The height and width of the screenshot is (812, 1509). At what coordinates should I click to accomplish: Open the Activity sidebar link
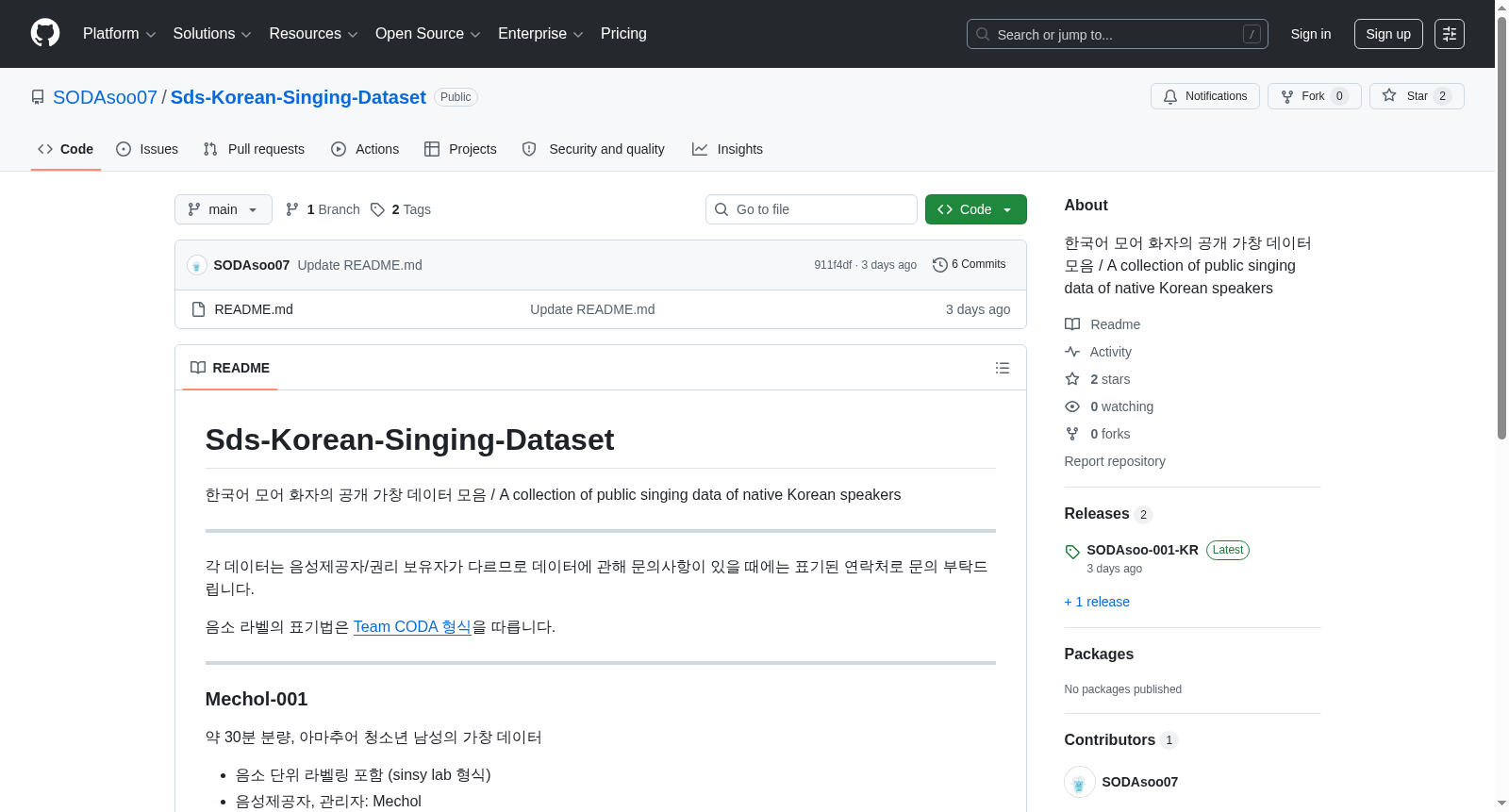point(1110,352)
